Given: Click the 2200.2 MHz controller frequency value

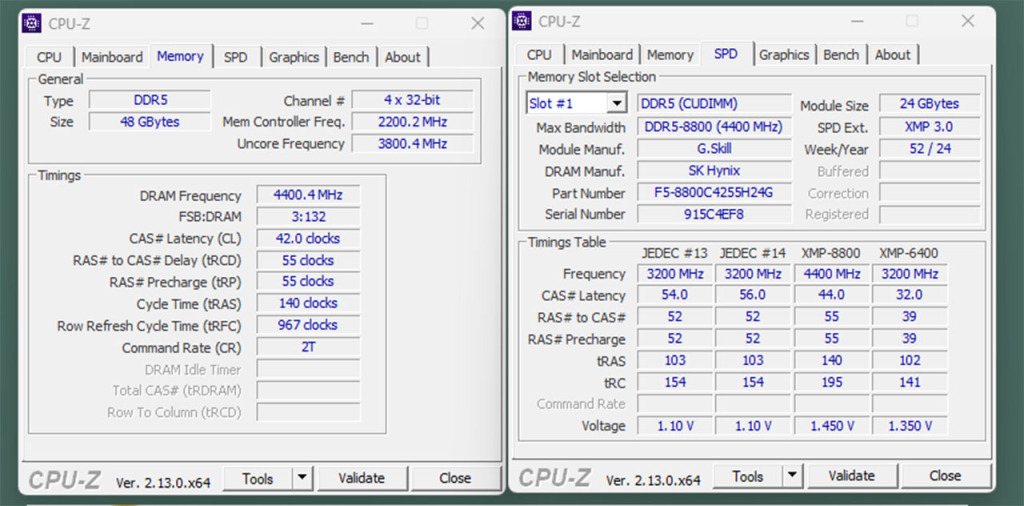Looking at the screenshot, I should click(412, 121).
